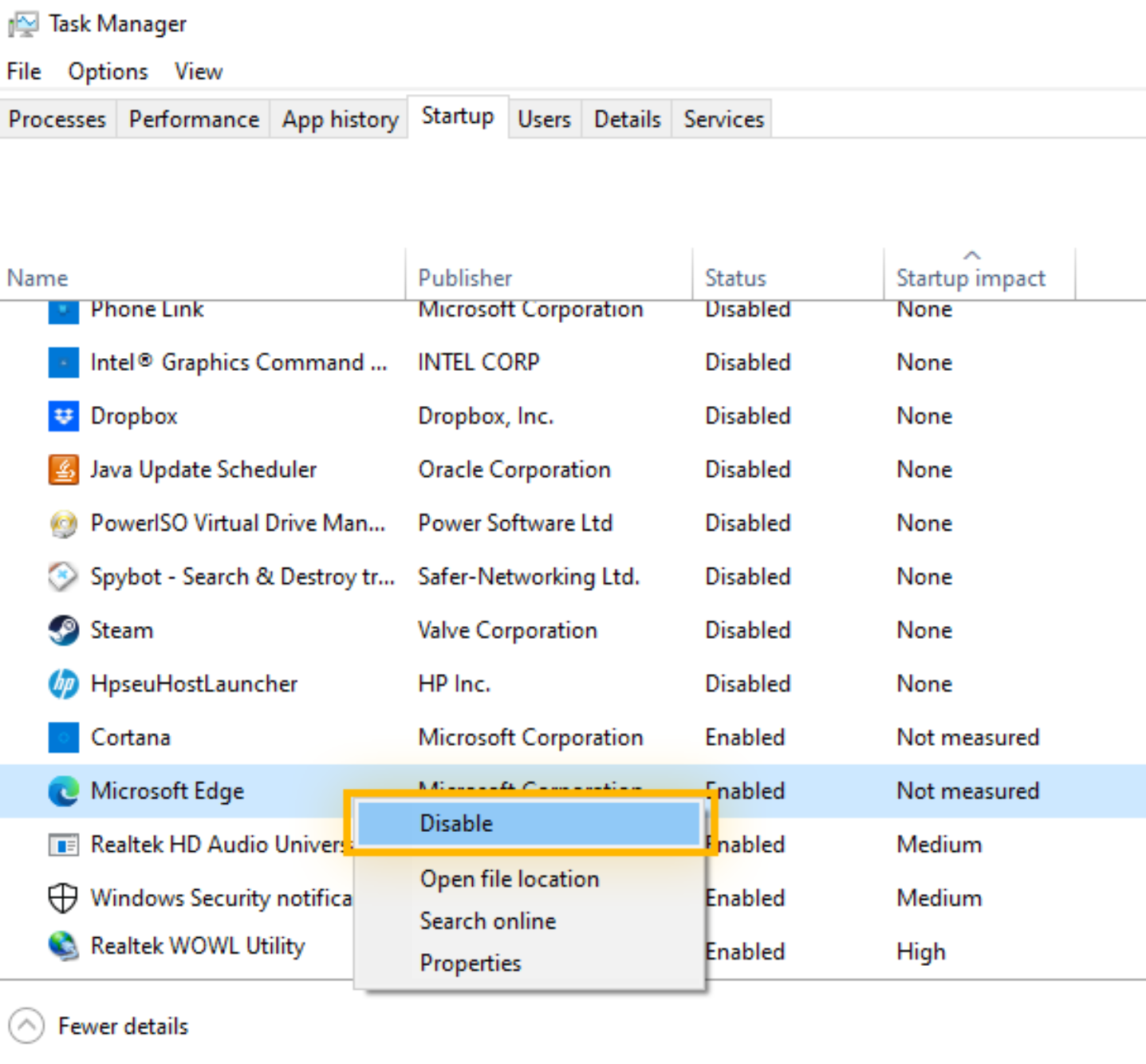Select the Startup tab
The image size is (1146, 1064).
tap(458, 116)
